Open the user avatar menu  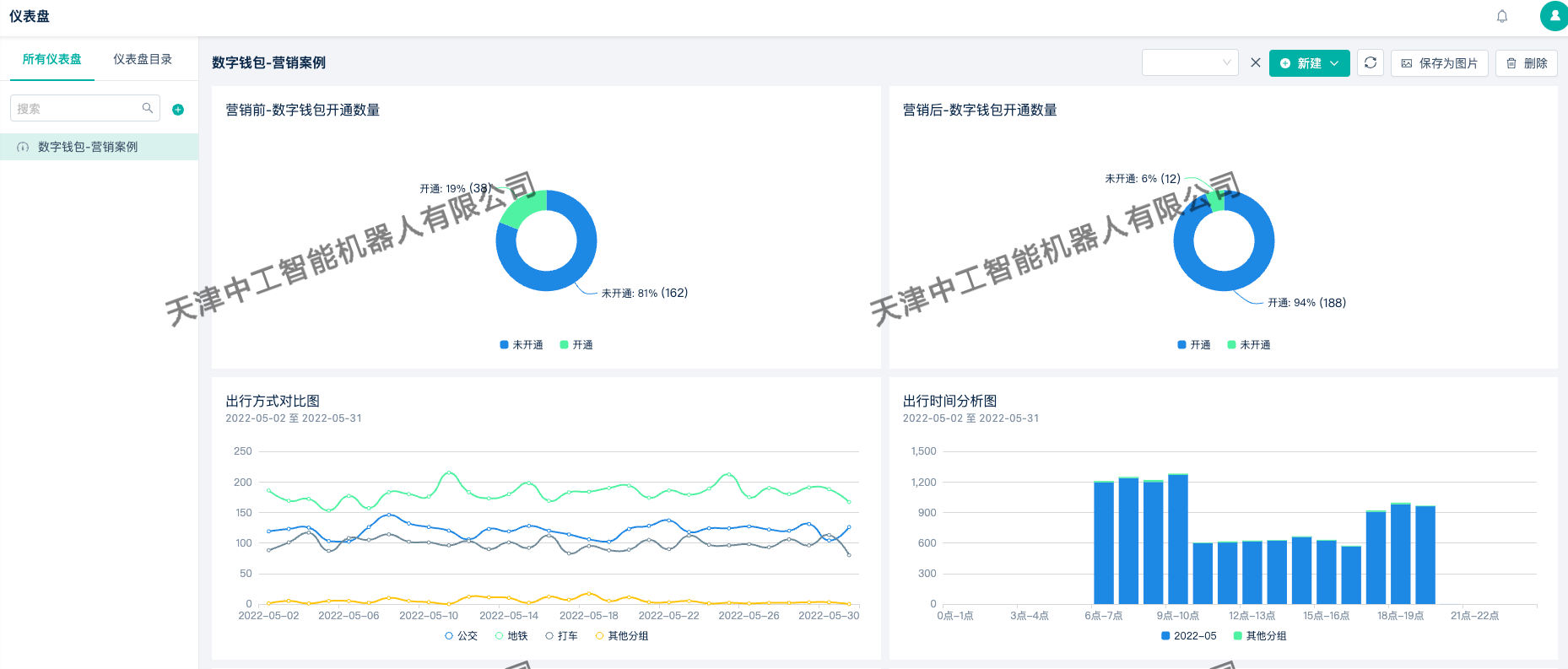point(1554,16)
